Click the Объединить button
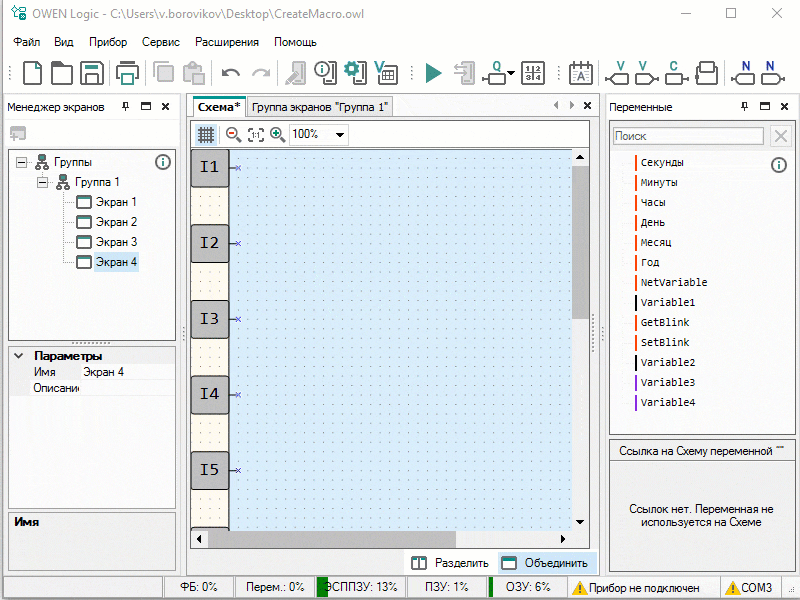This screenshot has width=800, height=600. point(546,563)
